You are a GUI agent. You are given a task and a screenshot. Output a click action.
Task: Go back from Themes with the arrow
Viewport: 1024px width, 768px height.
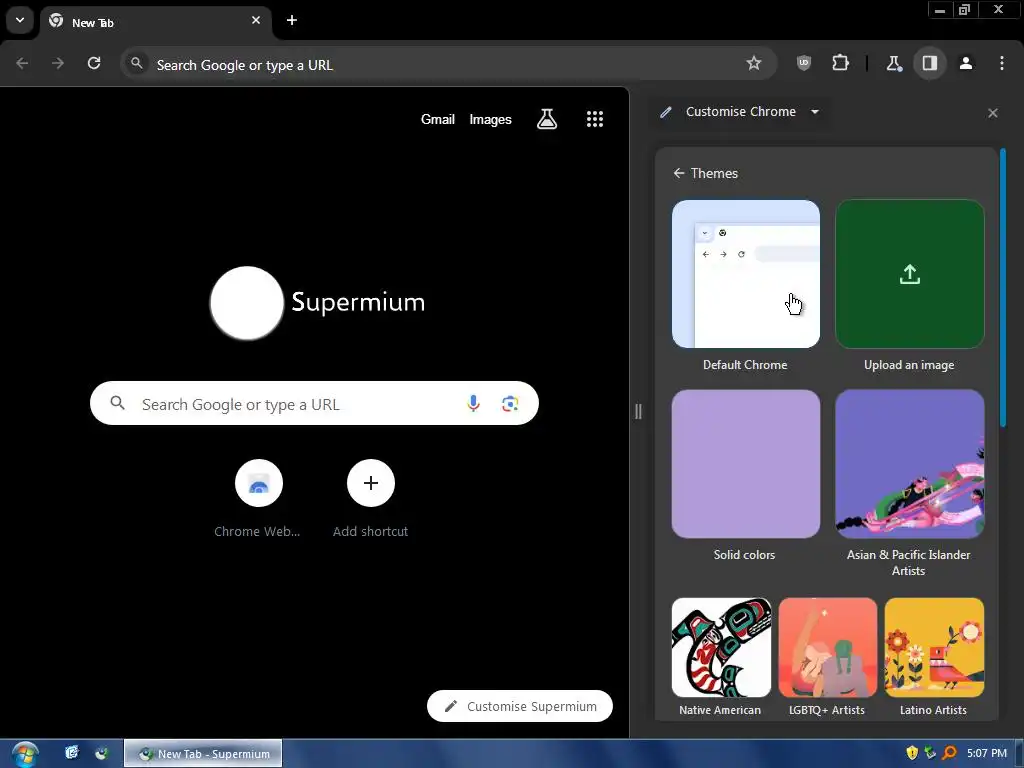point(679,173)
